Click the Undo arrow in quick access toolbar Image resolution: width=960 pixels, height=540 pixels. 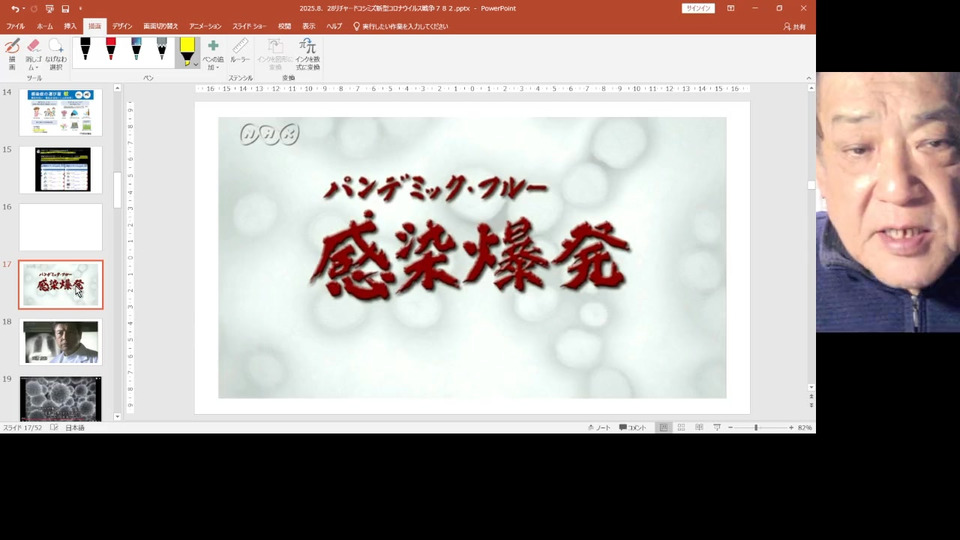click(x=14, y=9)
